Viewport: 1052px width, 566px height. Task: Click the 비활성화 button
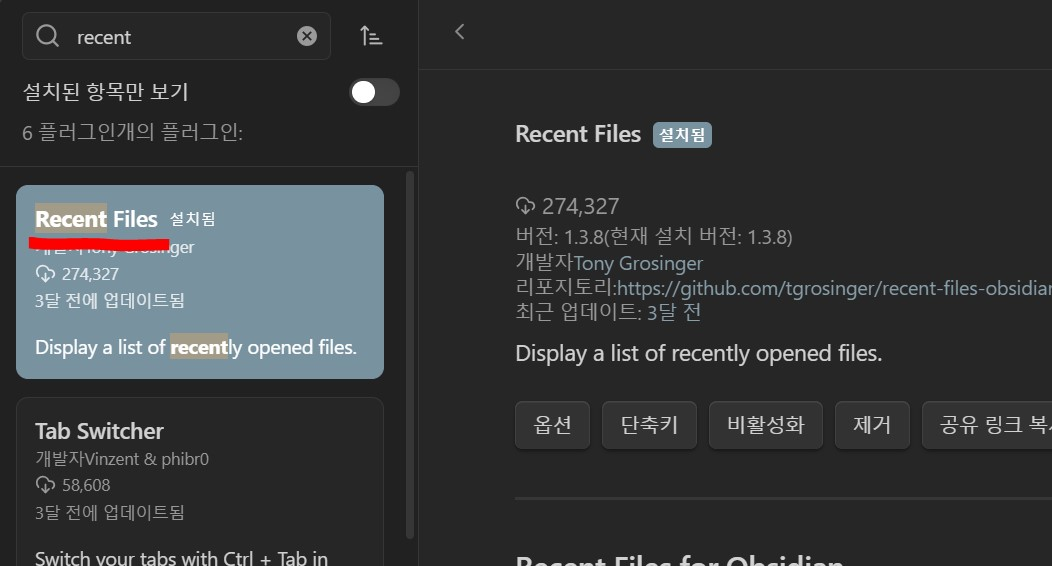point(766,425)
